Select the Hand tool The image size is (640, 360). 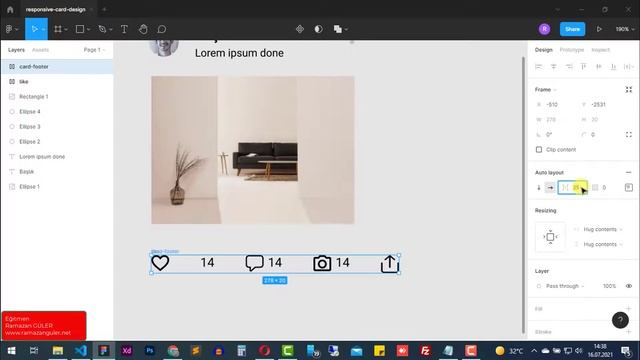(x=143, y=29)
